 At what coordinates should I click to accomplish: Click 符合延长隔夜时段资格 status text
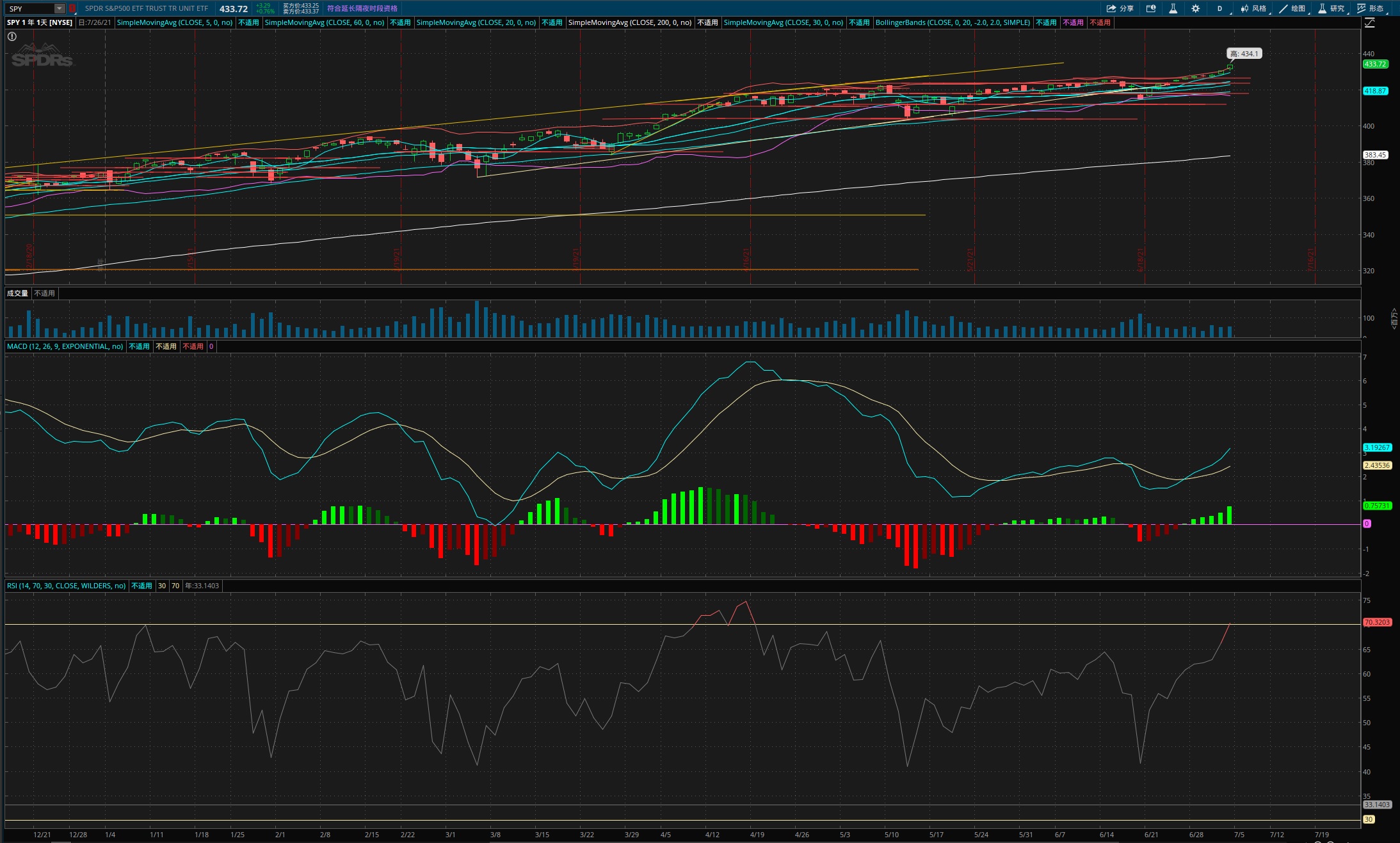coord(362,8)
